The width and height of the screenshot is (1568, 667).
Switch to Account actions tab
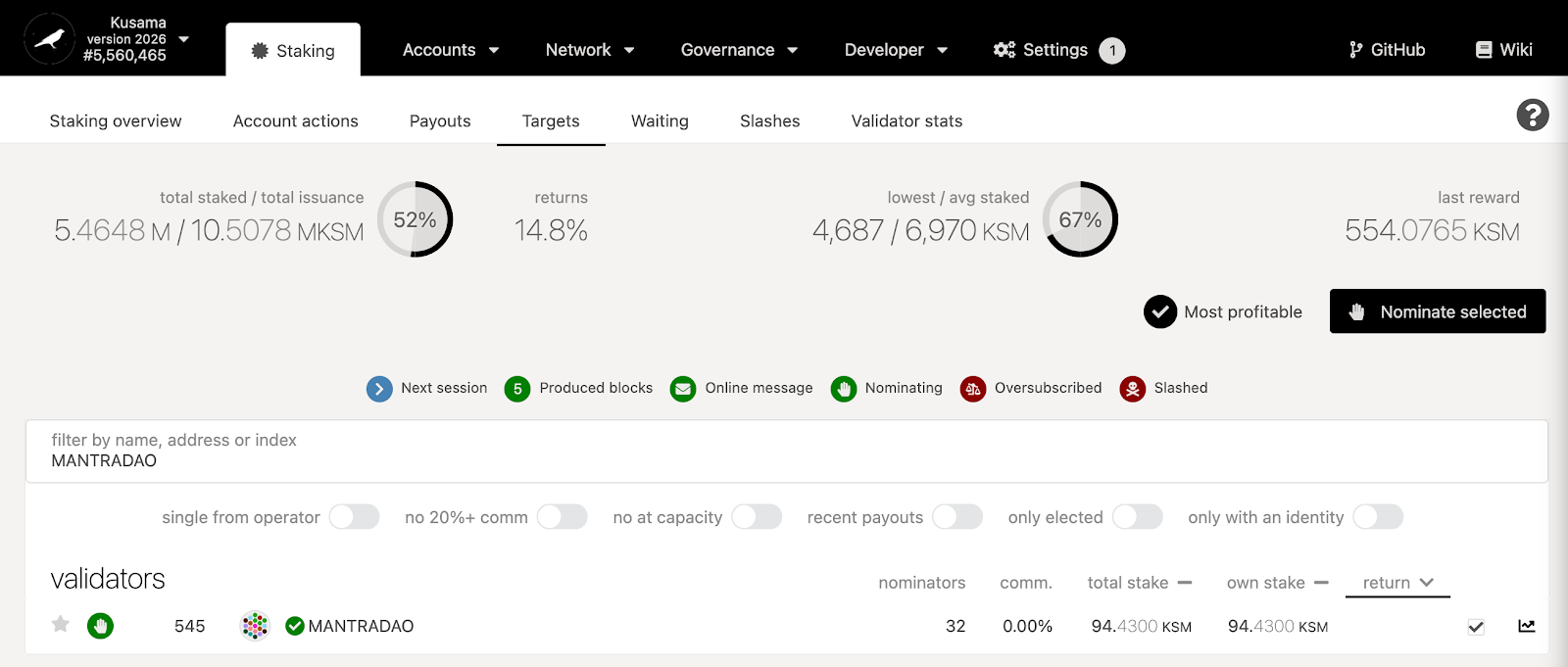296,120
